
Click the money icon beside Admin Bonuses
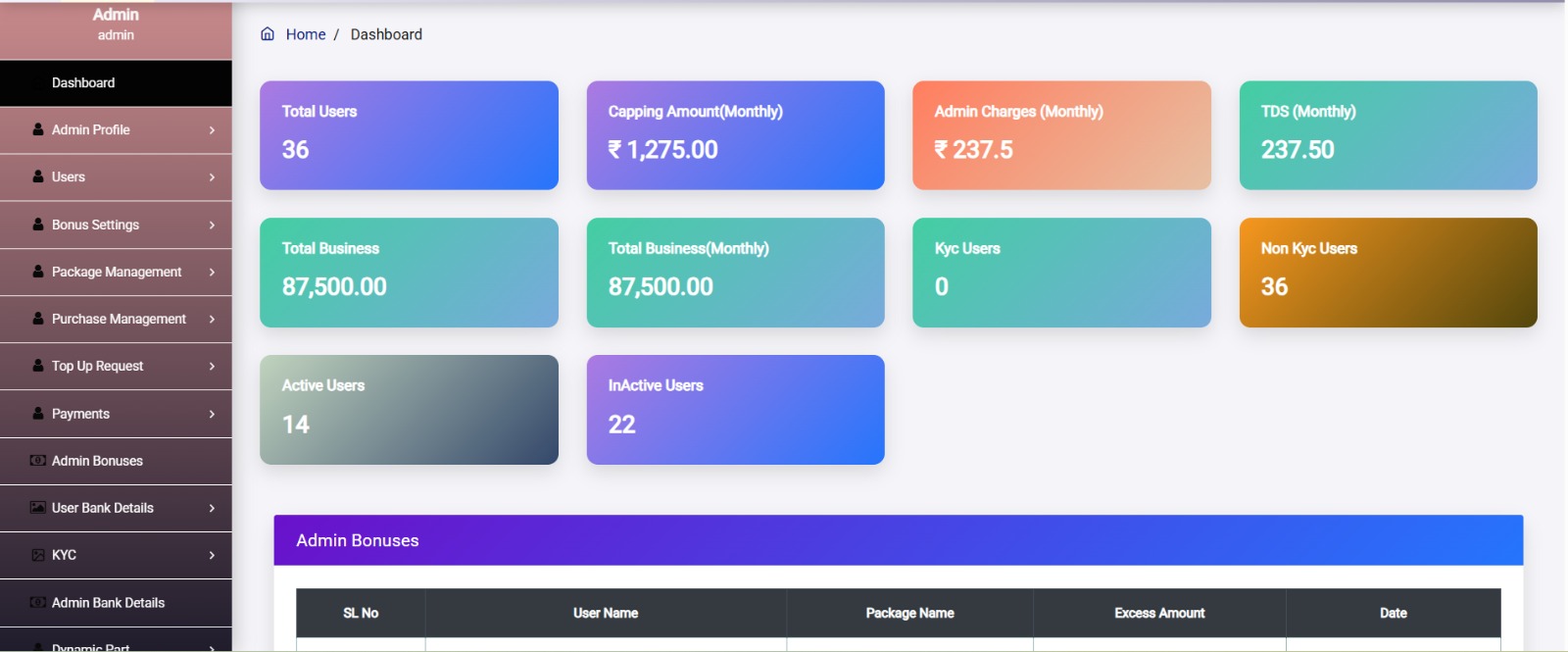38,461
